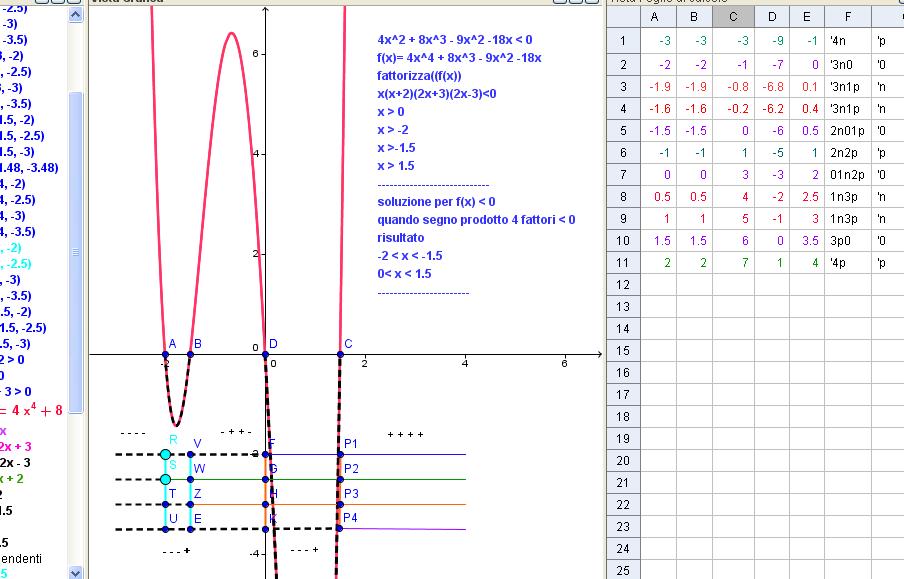The image size is (904, 579).
Task: Select point B on the x-axis
Action: pyautogui.click(x=191, y=354)
